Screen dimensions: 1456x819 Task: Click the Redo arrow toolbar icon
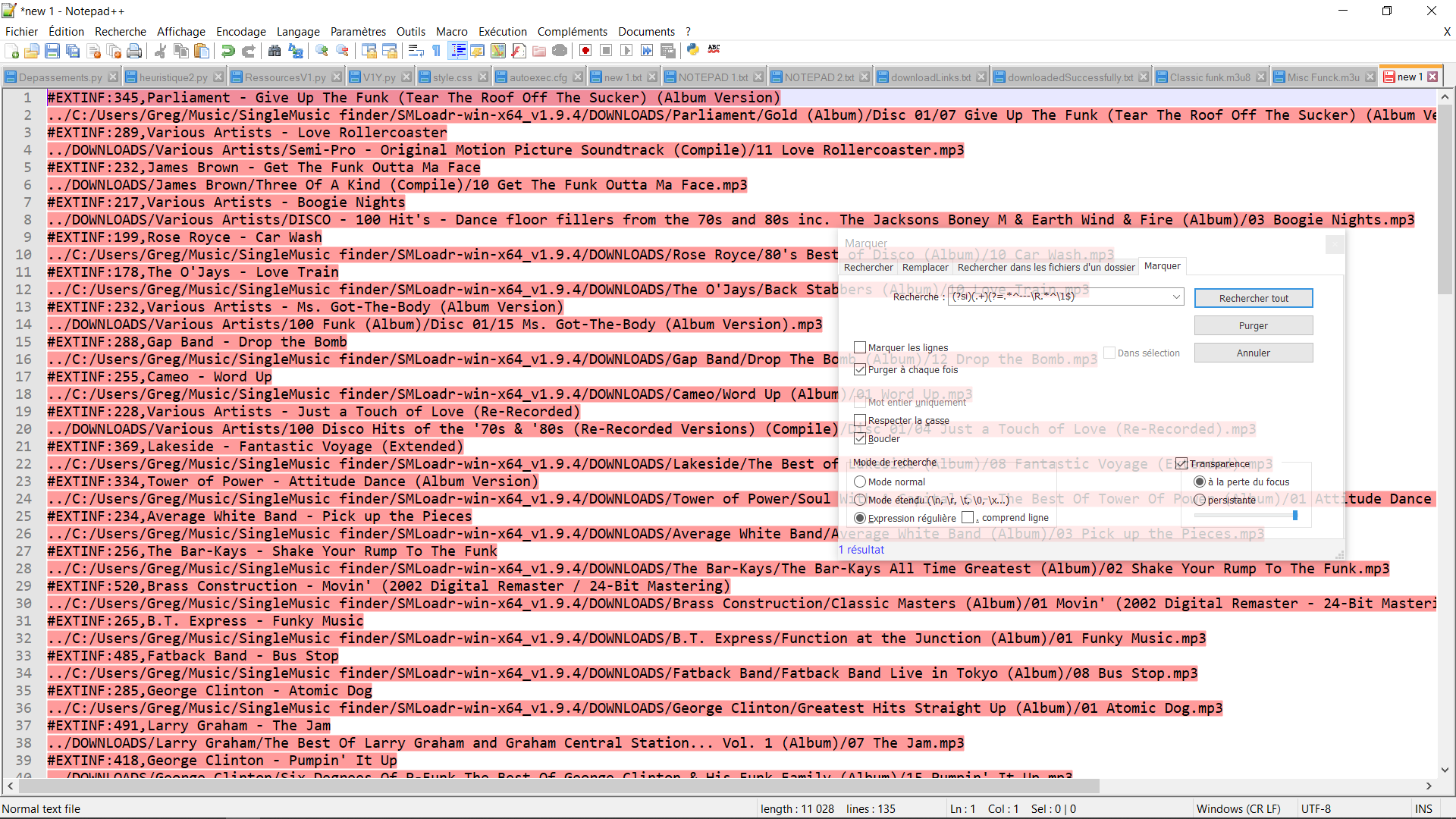[248, 51]
